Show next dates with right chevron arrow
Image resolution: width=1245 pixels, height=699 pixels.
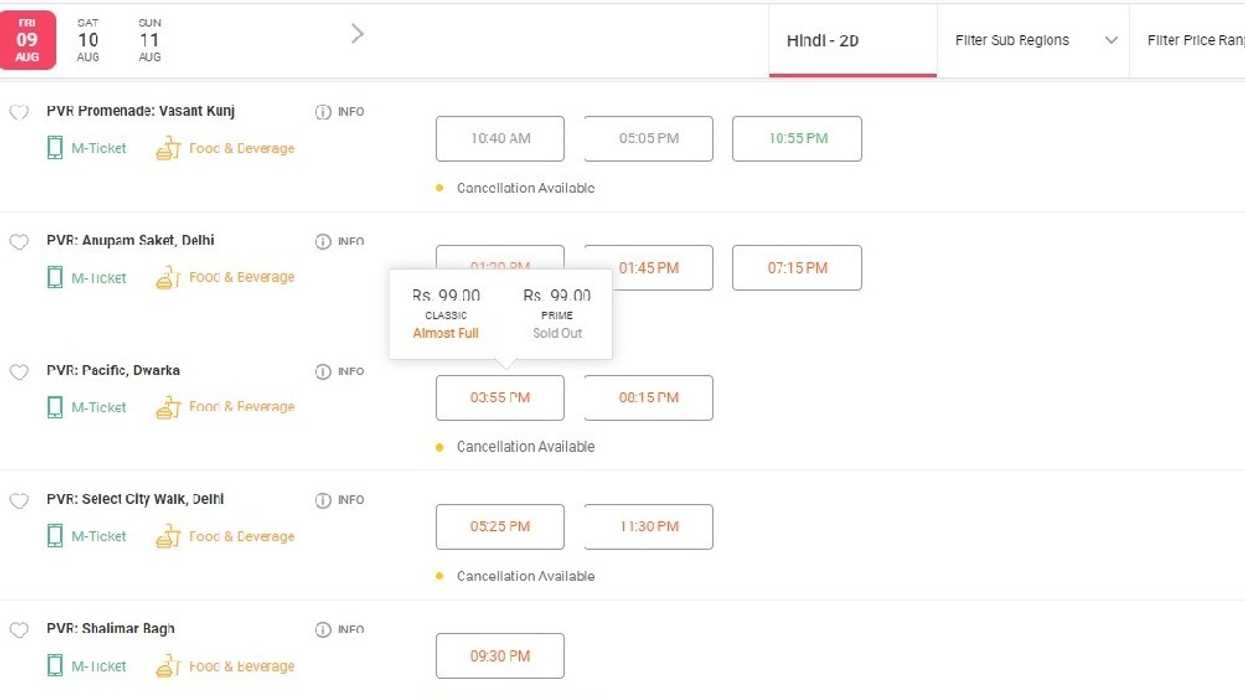357,35
